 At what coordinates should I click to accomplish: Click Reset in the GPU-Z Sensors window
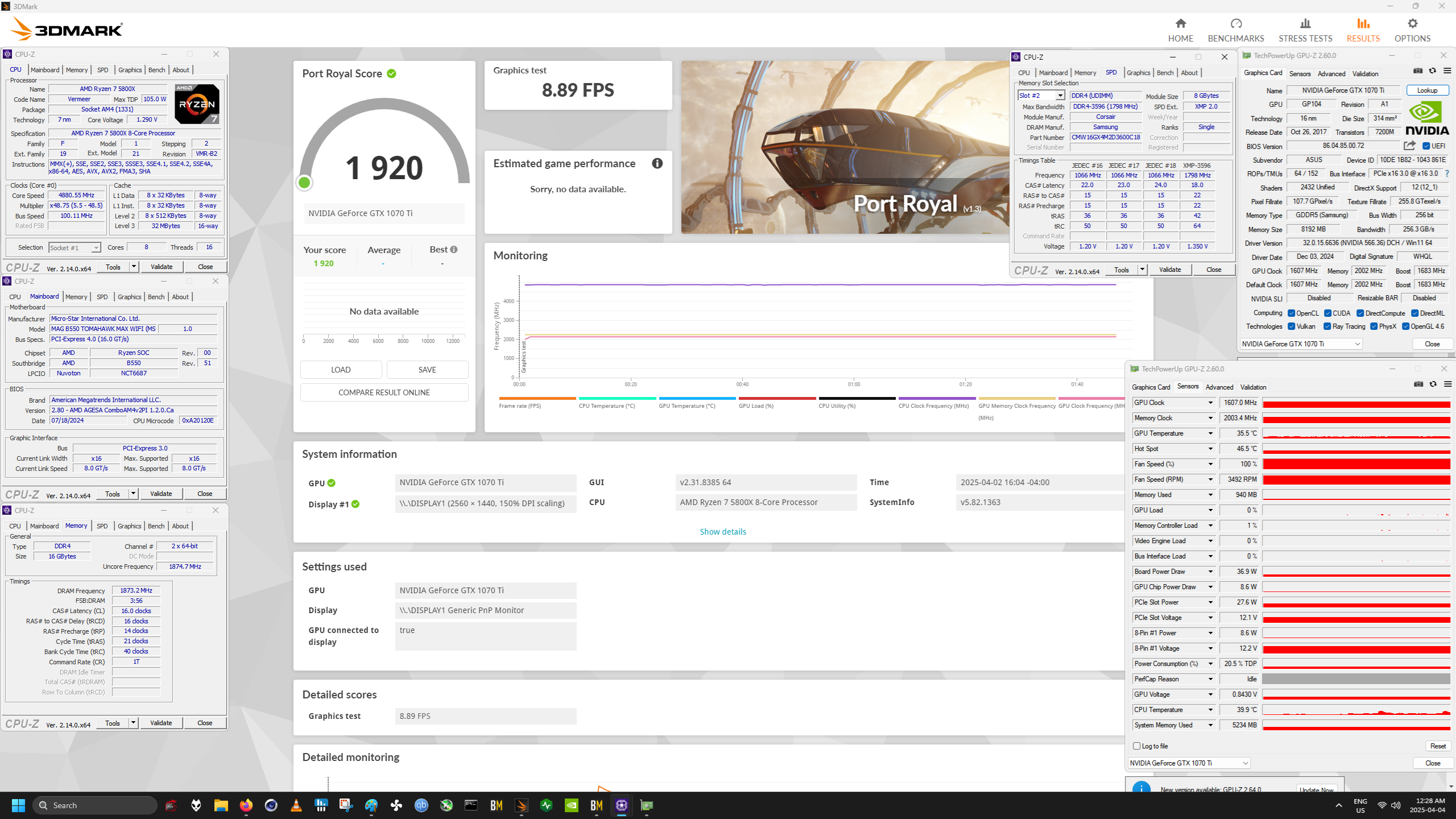(1438, 746)
